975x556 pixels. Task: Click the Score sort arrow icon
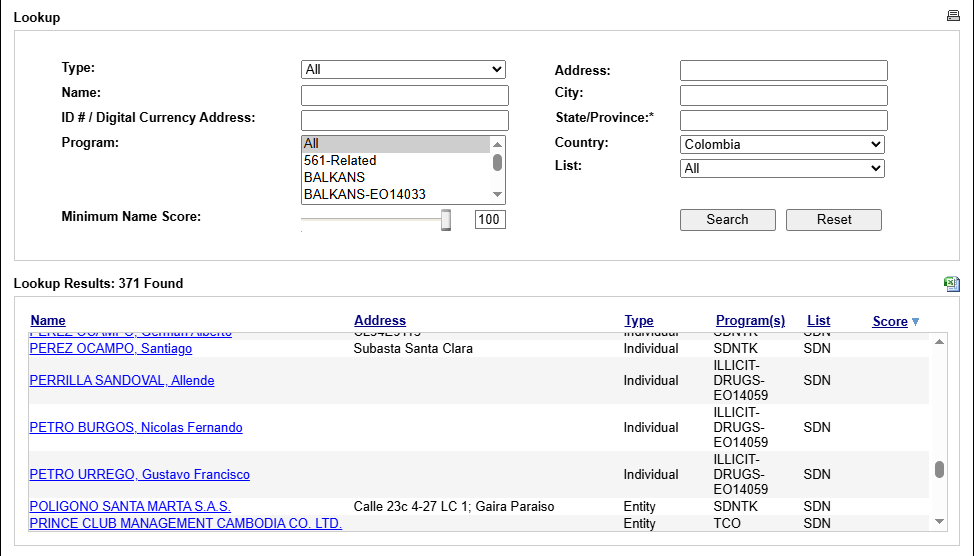point(915,322)
